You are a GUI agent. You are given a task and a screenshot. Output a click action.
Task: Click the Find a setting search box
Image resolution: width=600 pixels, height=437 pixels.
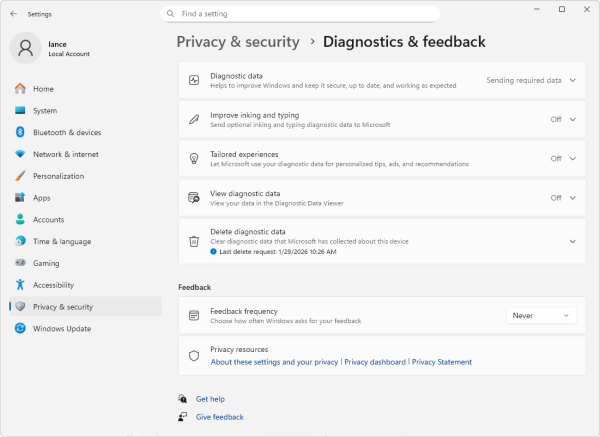point(300,14)
